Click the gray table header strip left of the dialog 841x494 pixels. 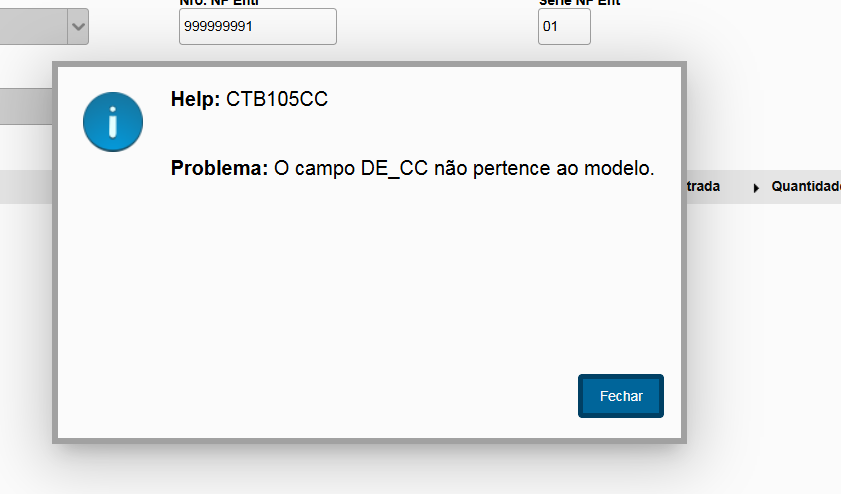[x=26, y=187]
